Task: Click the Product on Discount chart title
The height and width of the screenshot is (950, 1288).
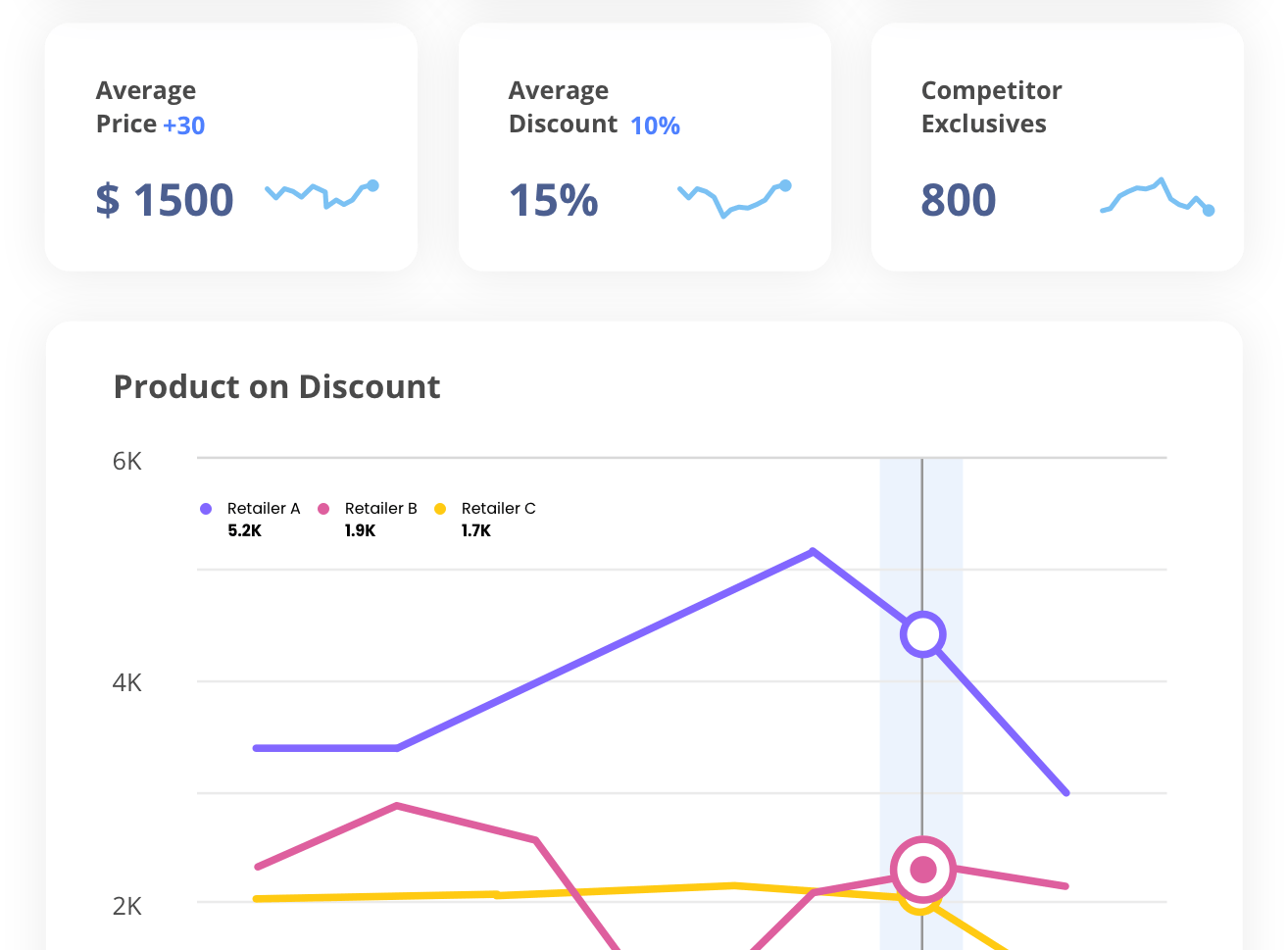Action: pyautogui.click(x=276, y=387)
